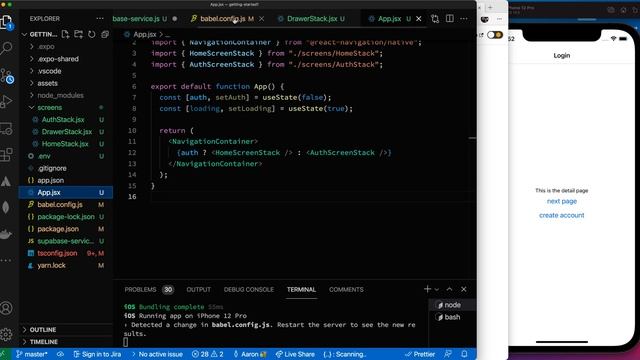
Task: Open the Explorer view in activity bar
Action: (x=7, y=22)
